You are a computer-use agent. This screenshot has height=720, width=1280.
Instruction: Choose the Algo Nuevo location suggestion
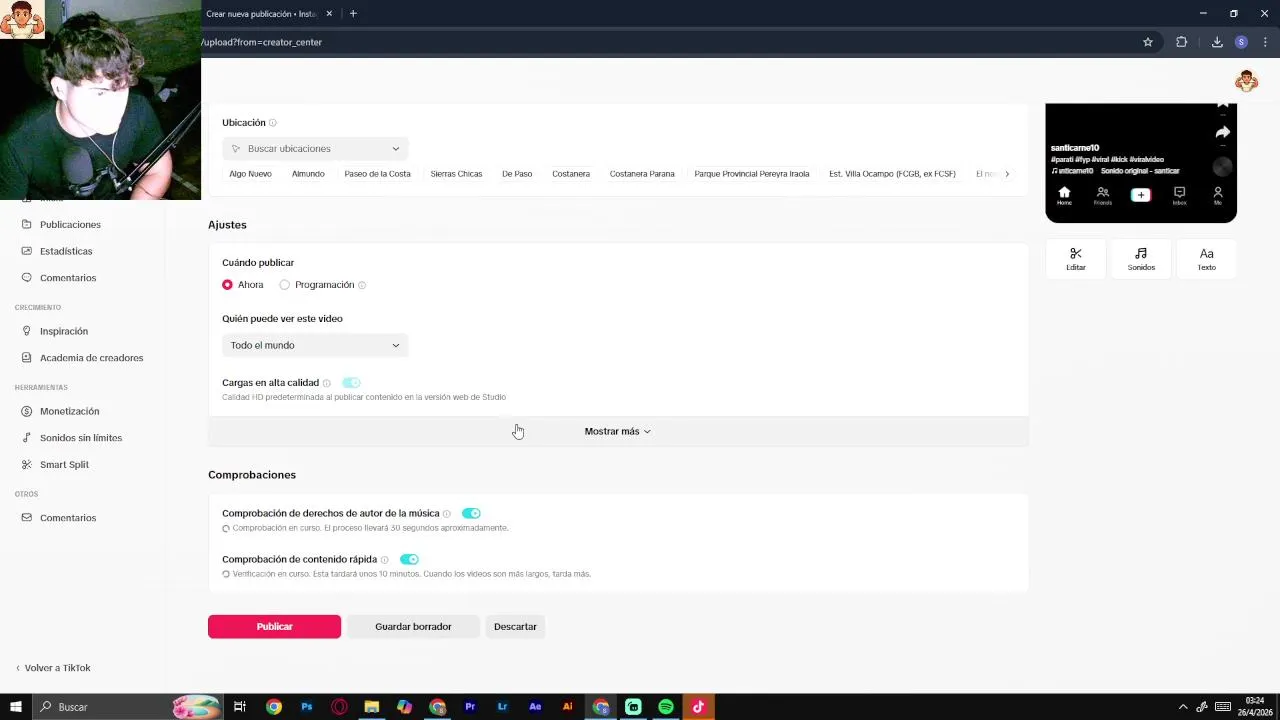coord(250,174)
